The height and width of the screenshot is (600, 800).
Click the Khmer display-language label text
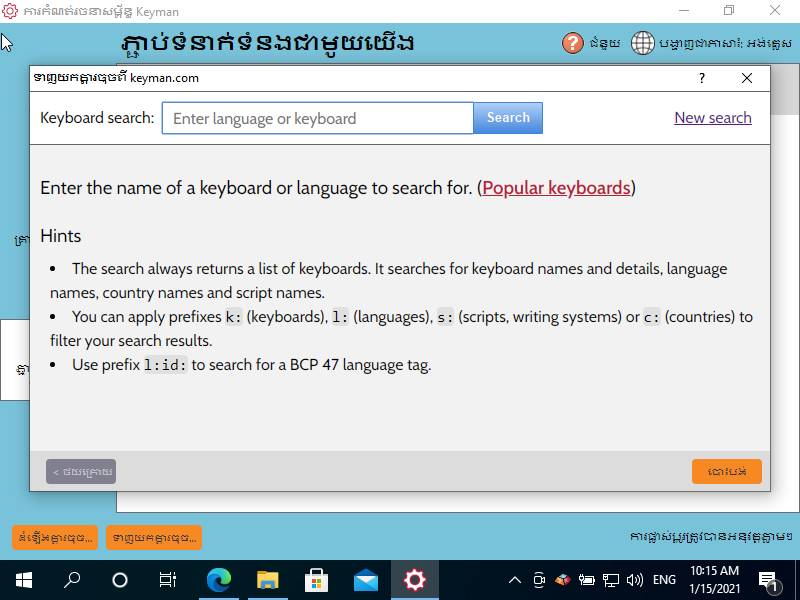[x=726, y=43]
